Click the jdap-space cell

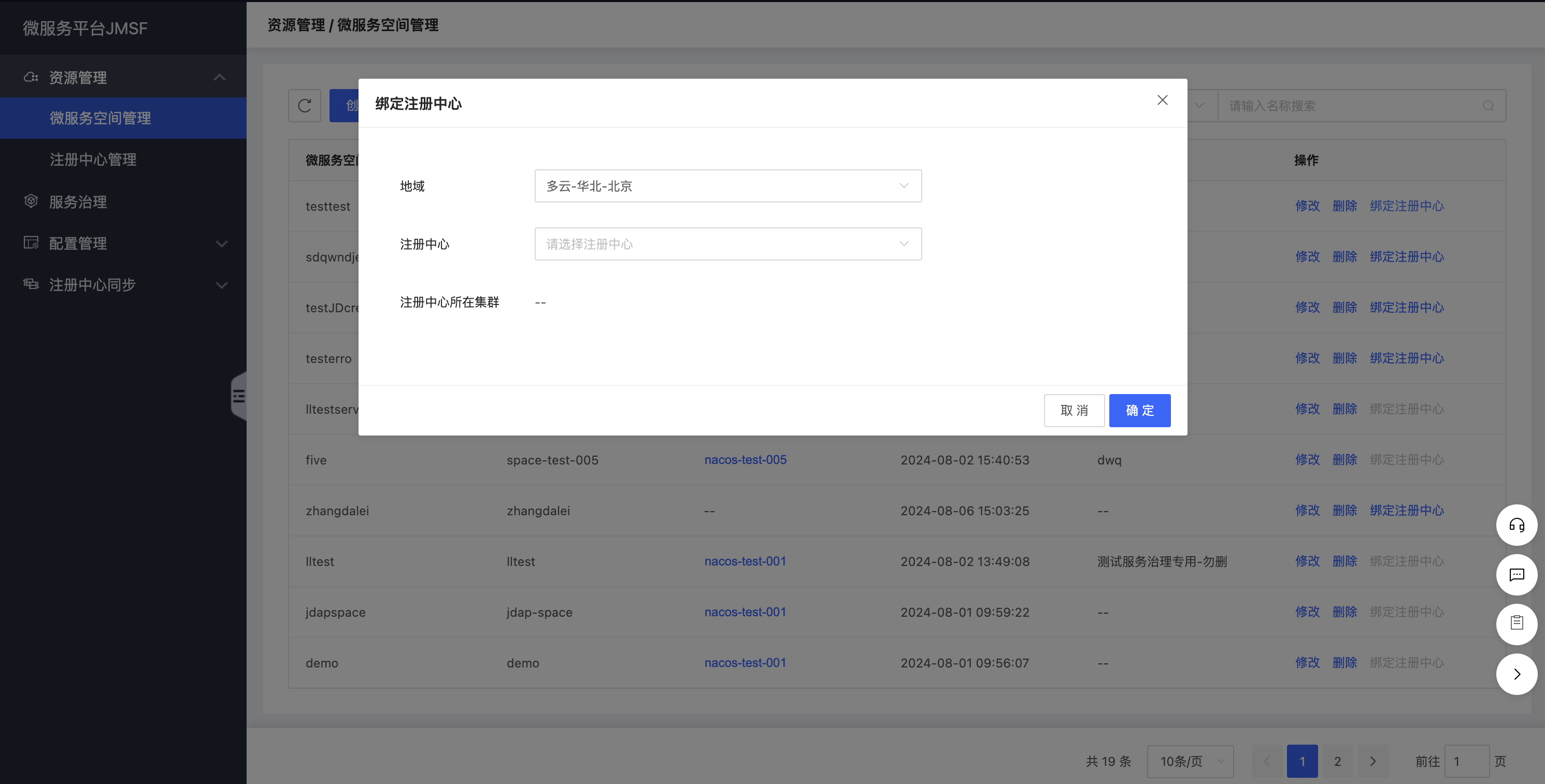(x=539, y=613)
